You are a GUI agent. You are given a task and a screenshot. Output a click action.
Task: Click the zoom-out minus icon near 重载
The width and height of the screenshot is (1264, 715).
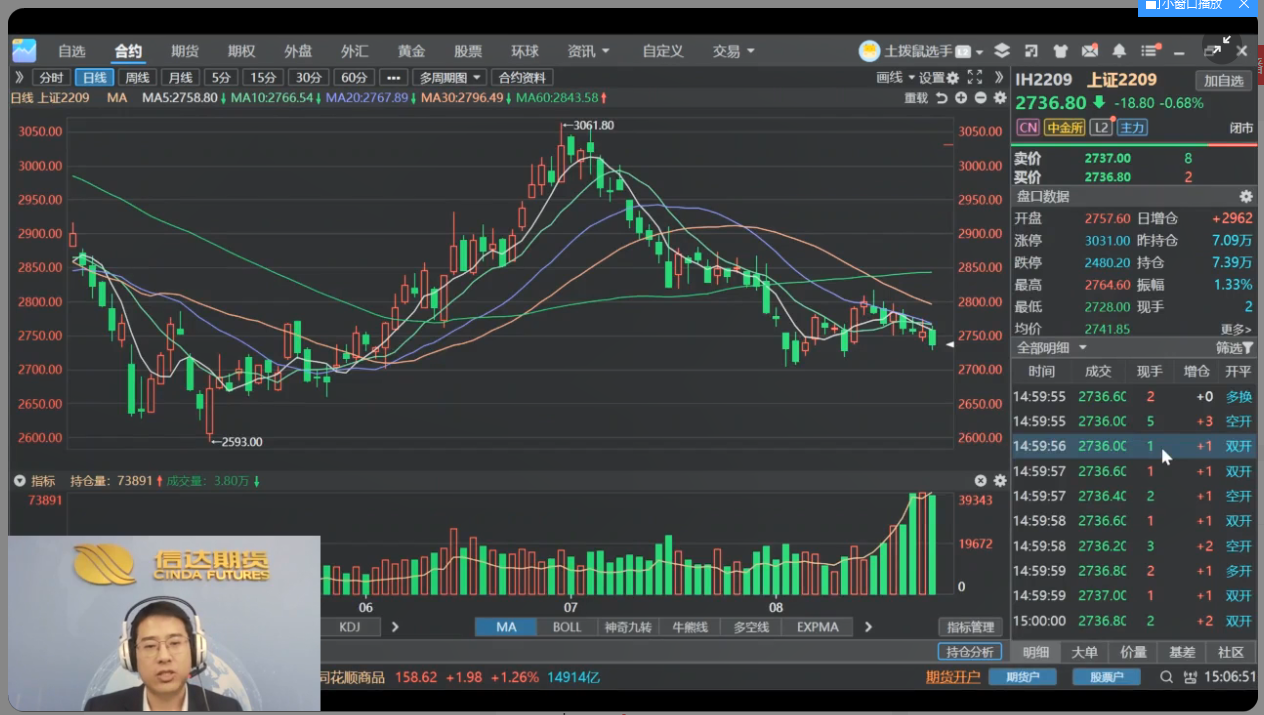980,98
